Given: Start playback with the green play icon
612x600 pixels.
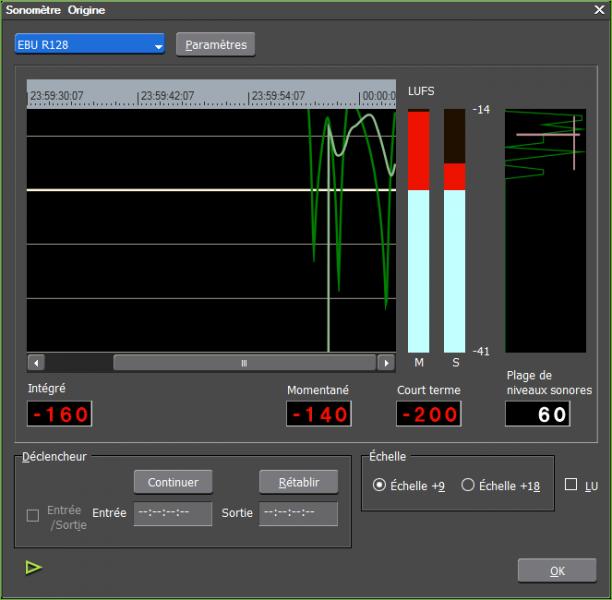Looking at the screenshot, I should coord(34,567).
